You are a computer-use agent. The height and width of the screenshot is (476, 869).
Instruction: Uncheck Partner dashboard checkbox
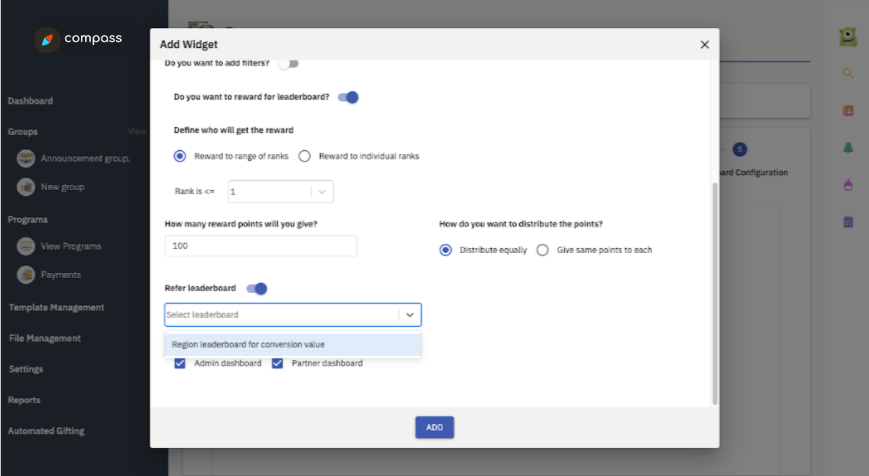277,363
